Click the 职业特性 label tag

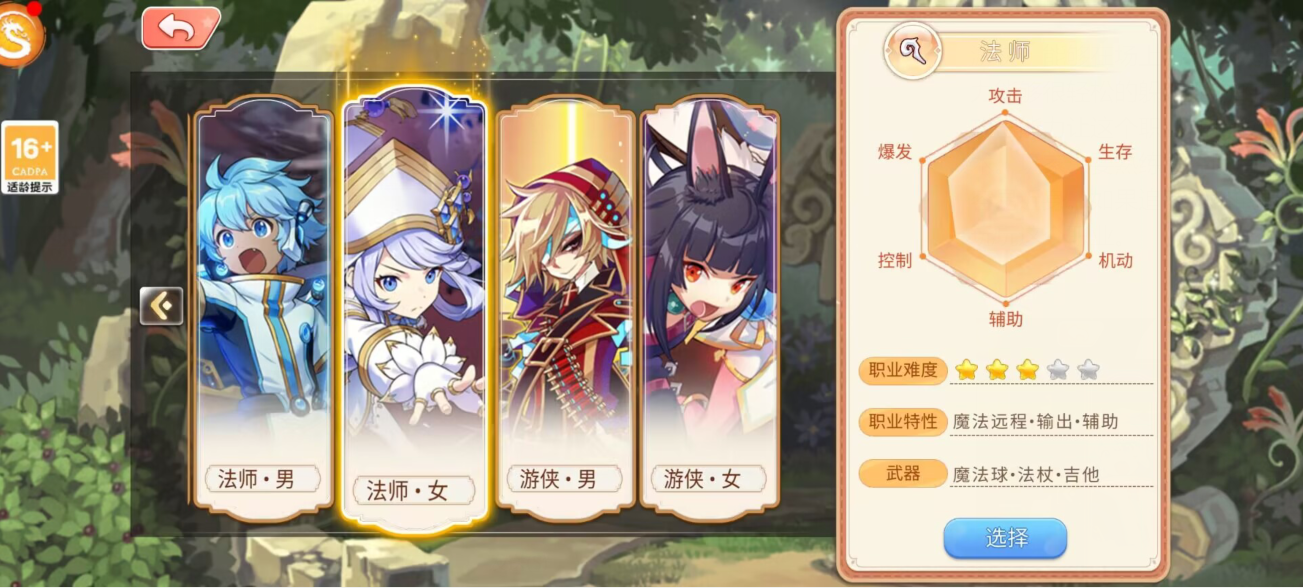903,422
